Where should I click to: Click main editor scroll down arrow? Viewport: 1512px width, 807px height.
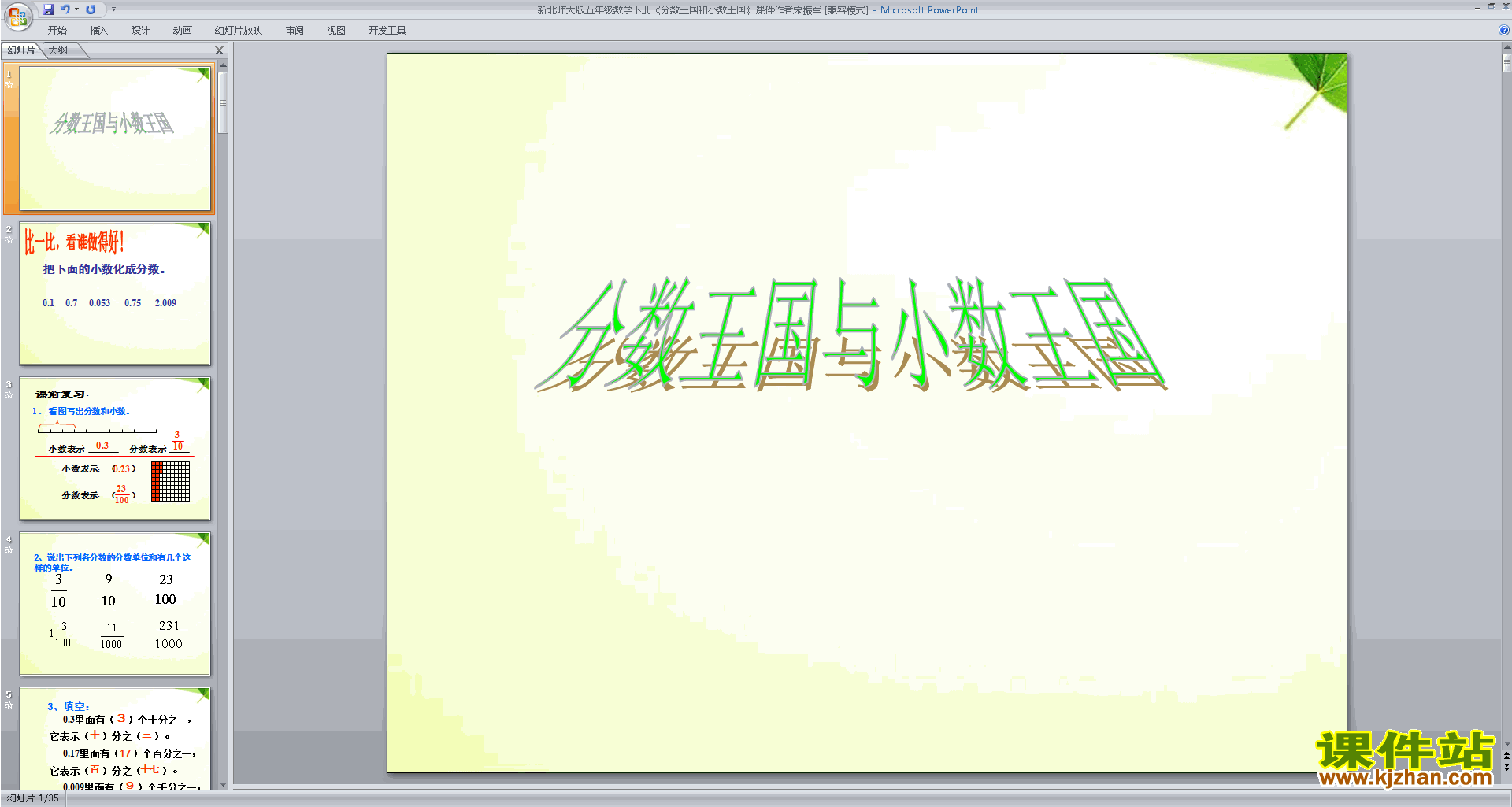pos(1506,743)
